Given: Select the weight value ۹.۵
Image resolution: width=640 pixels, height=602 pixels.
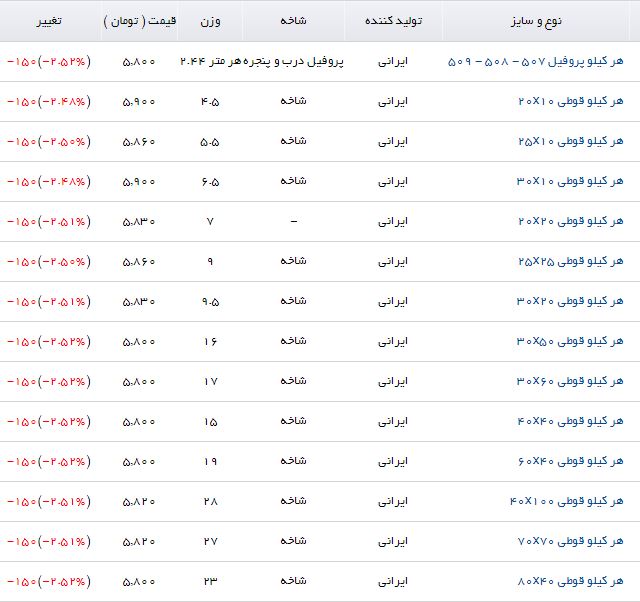Looking at the screenshot, I should [210, 302].
